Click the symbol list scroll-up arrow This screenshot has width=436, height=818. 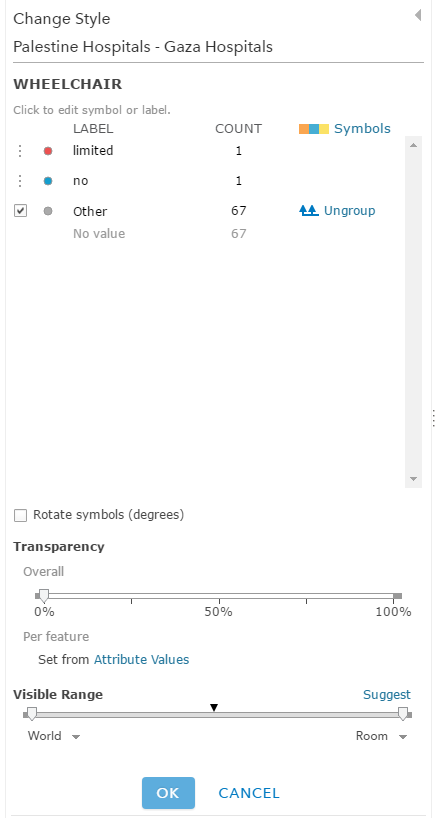click(413, 145)
